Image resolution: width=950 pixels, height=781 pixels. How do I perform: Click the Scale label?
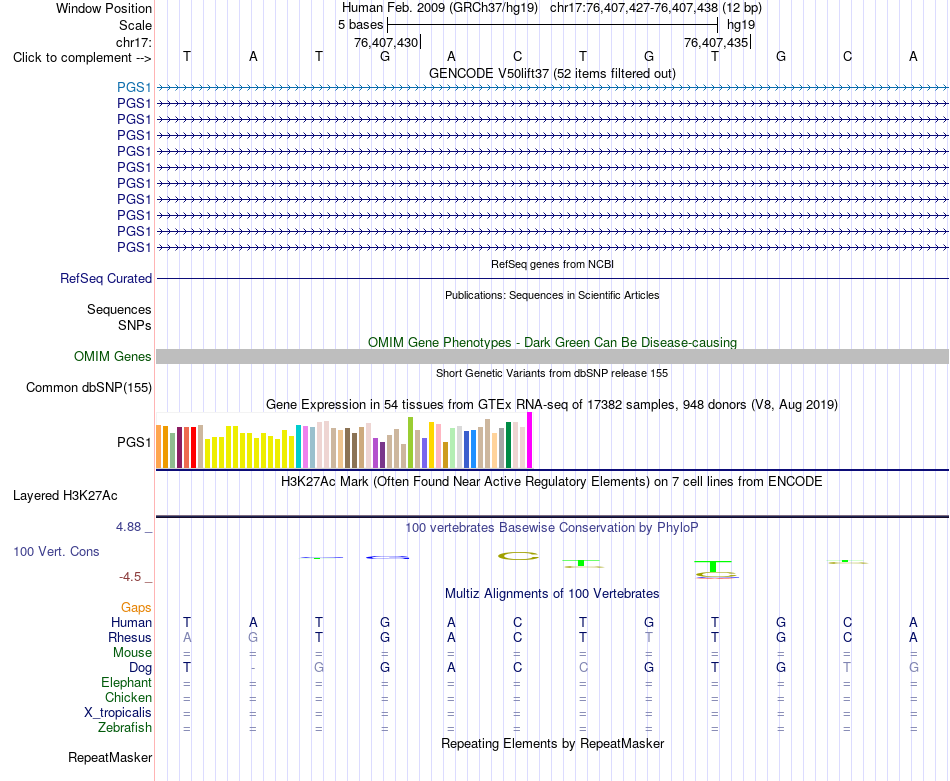[x=135, y=25]
